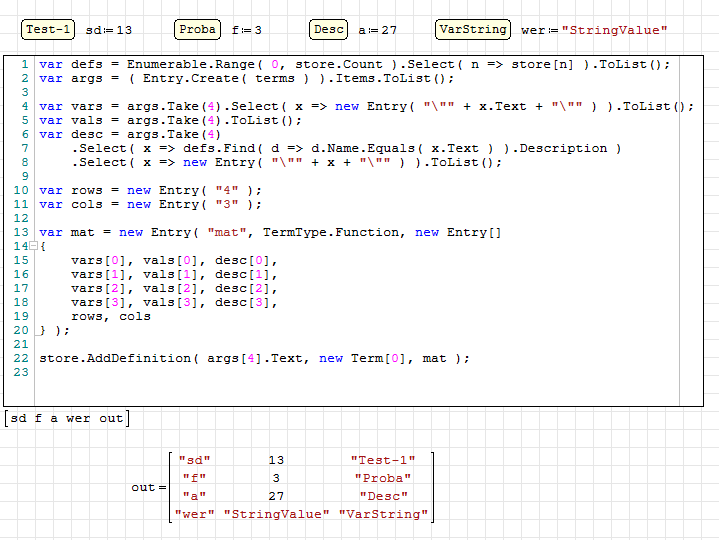Select the 'out' argument below the code editor

[x=110, y=418]
